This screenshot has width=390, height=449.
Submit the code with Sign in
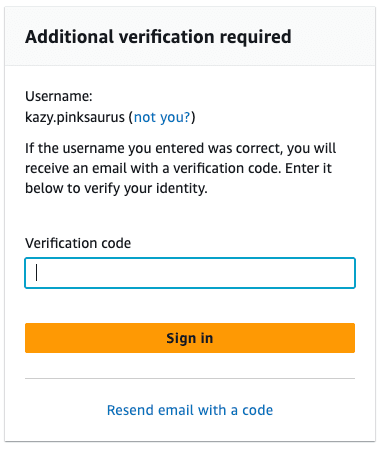click(x=190, y=338)
